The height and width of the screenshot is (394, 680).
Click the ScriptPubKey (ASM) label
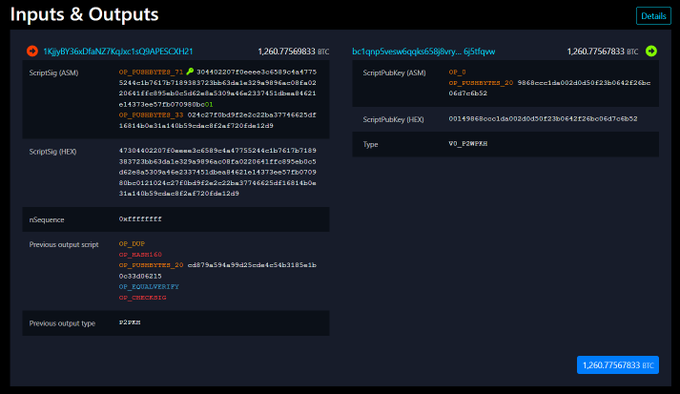(394, 73)
